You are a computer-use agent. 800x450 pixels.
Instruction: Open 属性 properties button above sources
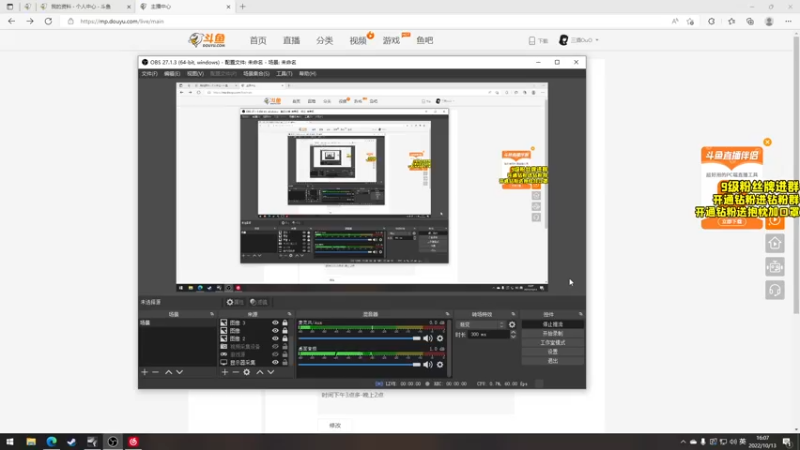[x=235, y=302]
